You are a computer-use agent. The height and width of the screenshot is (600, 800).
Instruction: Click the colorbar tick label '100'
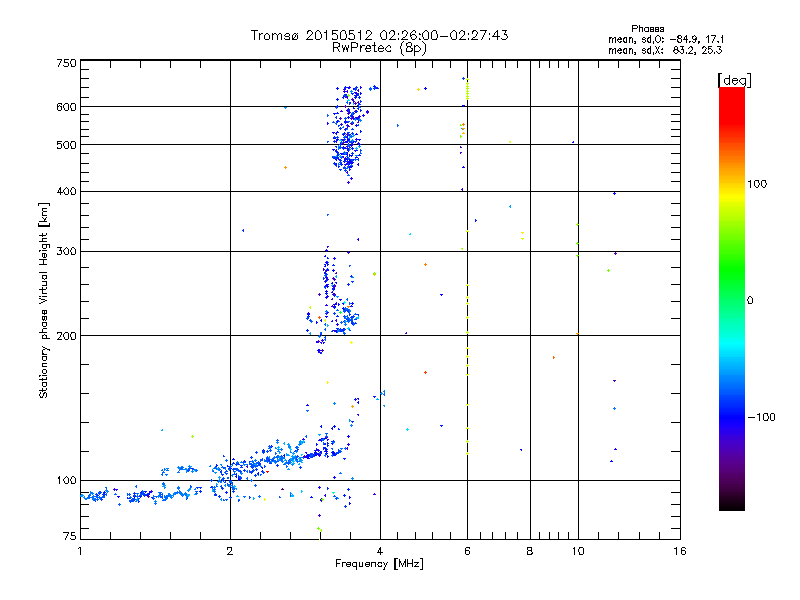pyautogui.click(x=757, y=184)
